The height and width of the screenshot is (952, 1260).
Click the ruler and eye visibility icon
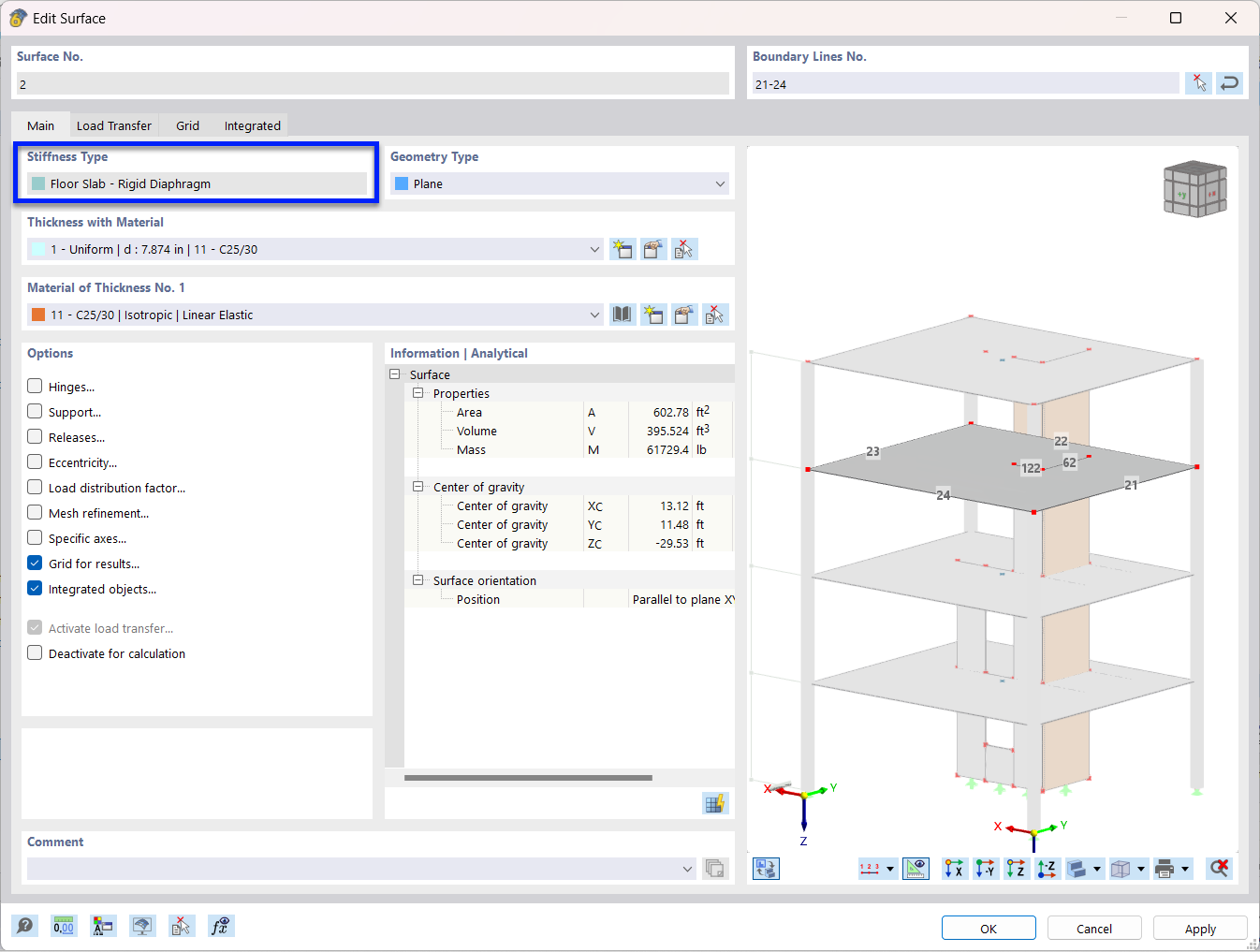(x=916, y=869)
